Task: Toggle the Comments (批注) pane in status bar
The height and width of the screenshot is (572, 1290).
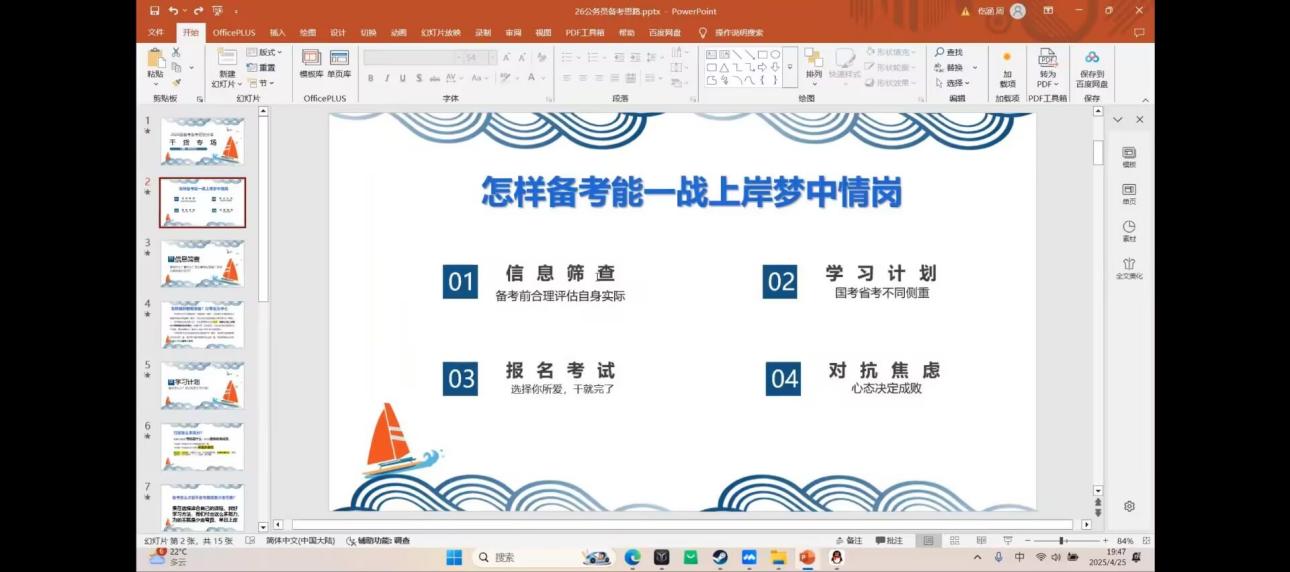Action: coord(888,541)
